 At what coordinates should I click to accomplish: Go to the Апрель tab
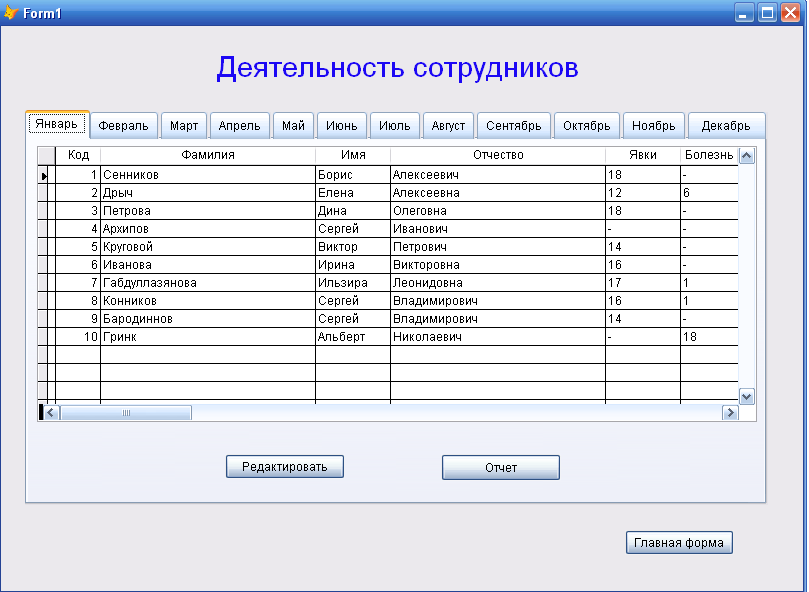tap(239, 125)
